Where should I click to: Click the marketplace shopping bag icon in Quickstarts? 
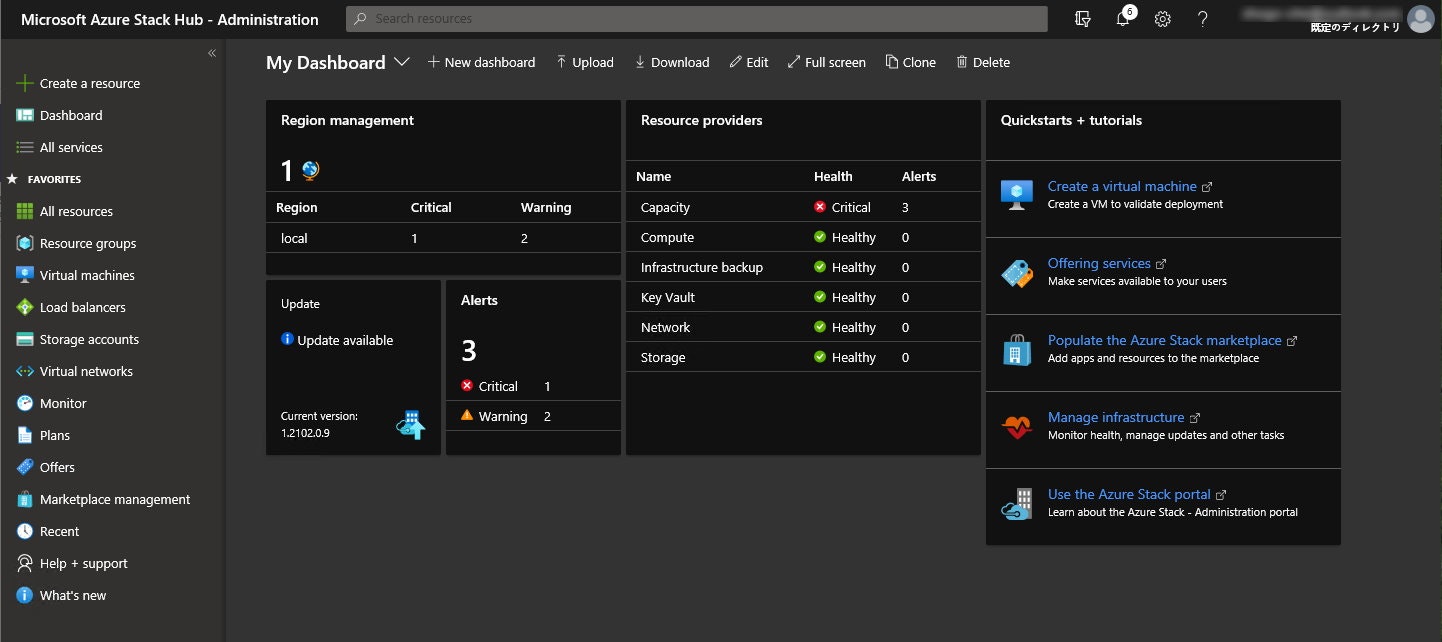1017,350
